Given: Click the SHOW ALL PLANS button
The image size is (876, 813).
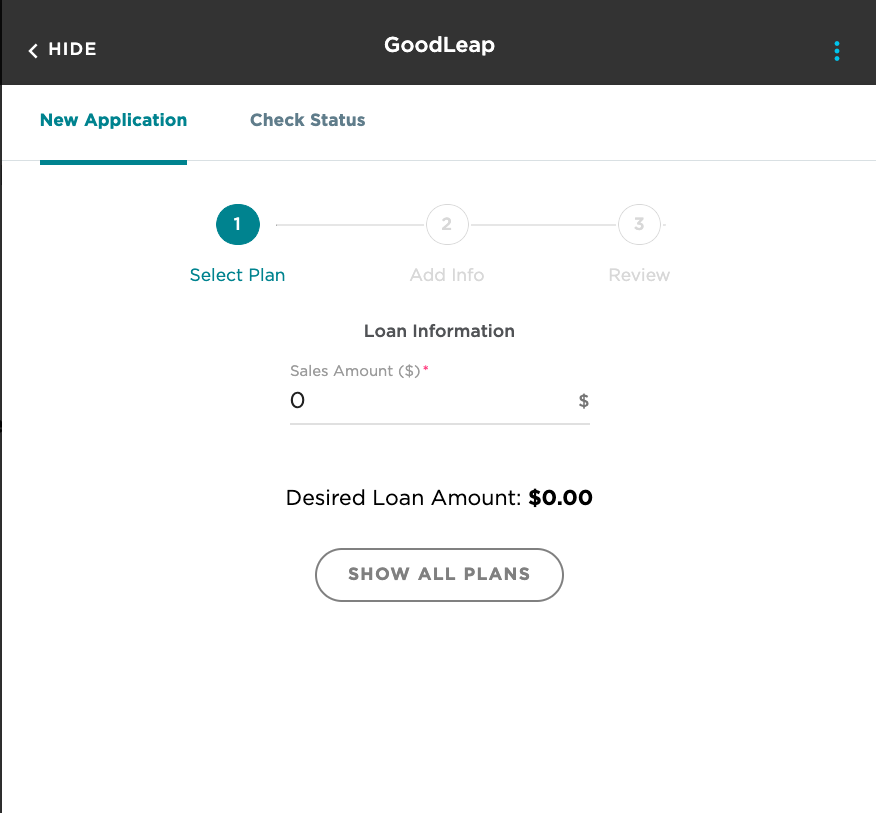Looking at the screenshot, I should (x=439, y=574).
